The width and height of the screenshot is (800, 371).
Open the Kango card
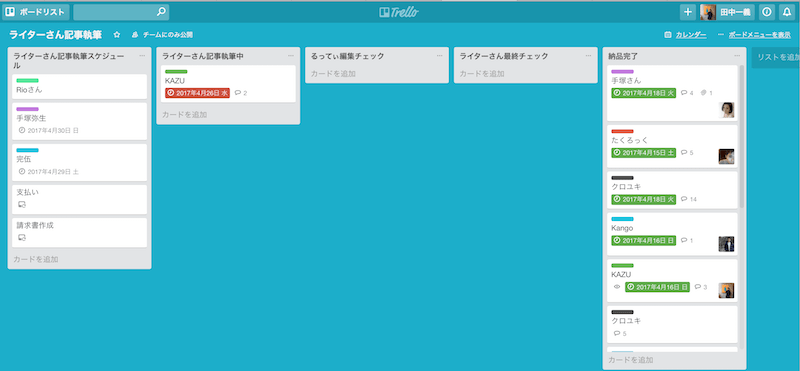672,234
